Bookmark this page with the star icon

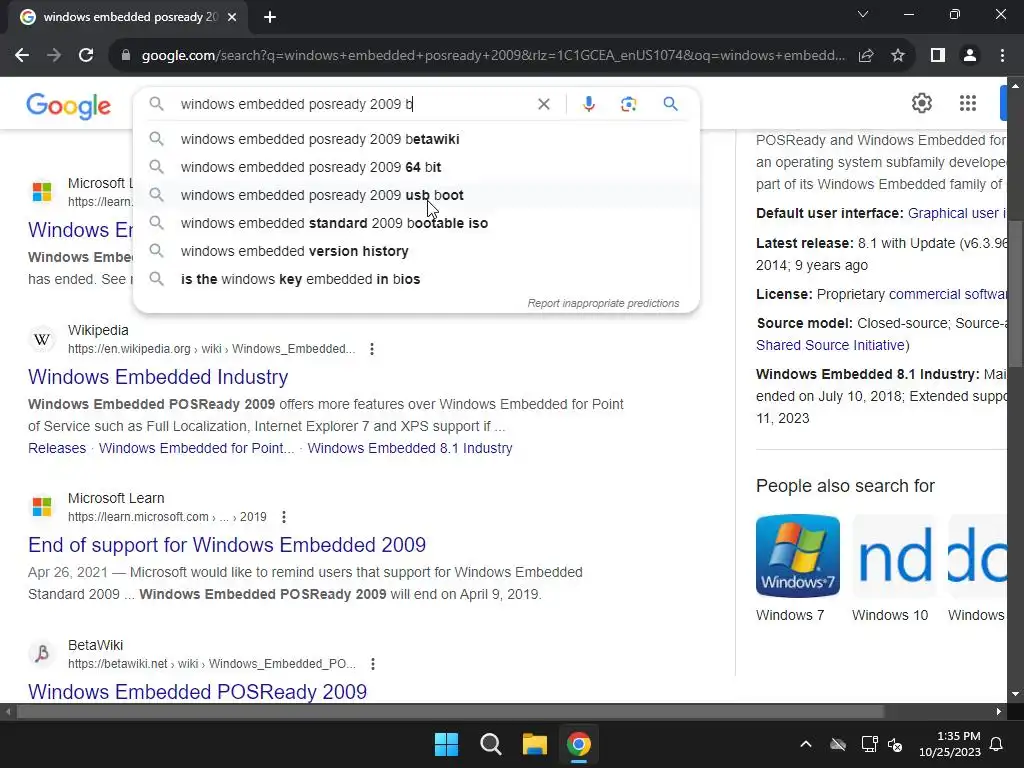pos(898,56)
